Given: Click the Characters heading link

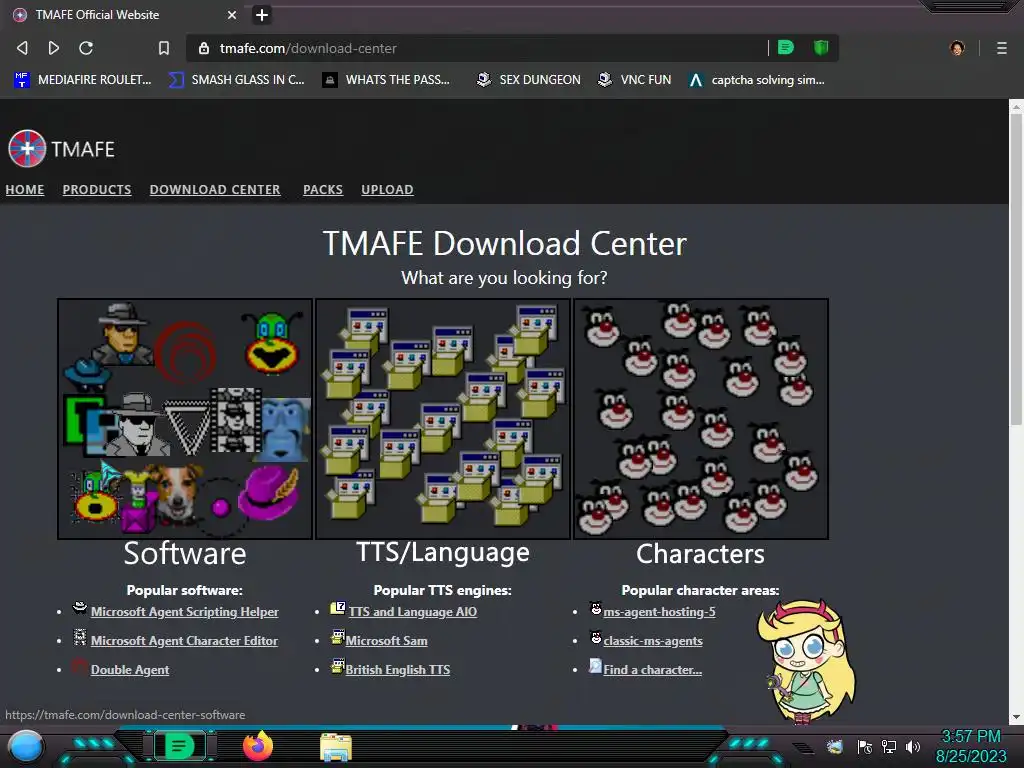Looking at the screenshot, I should pos(700,554).
